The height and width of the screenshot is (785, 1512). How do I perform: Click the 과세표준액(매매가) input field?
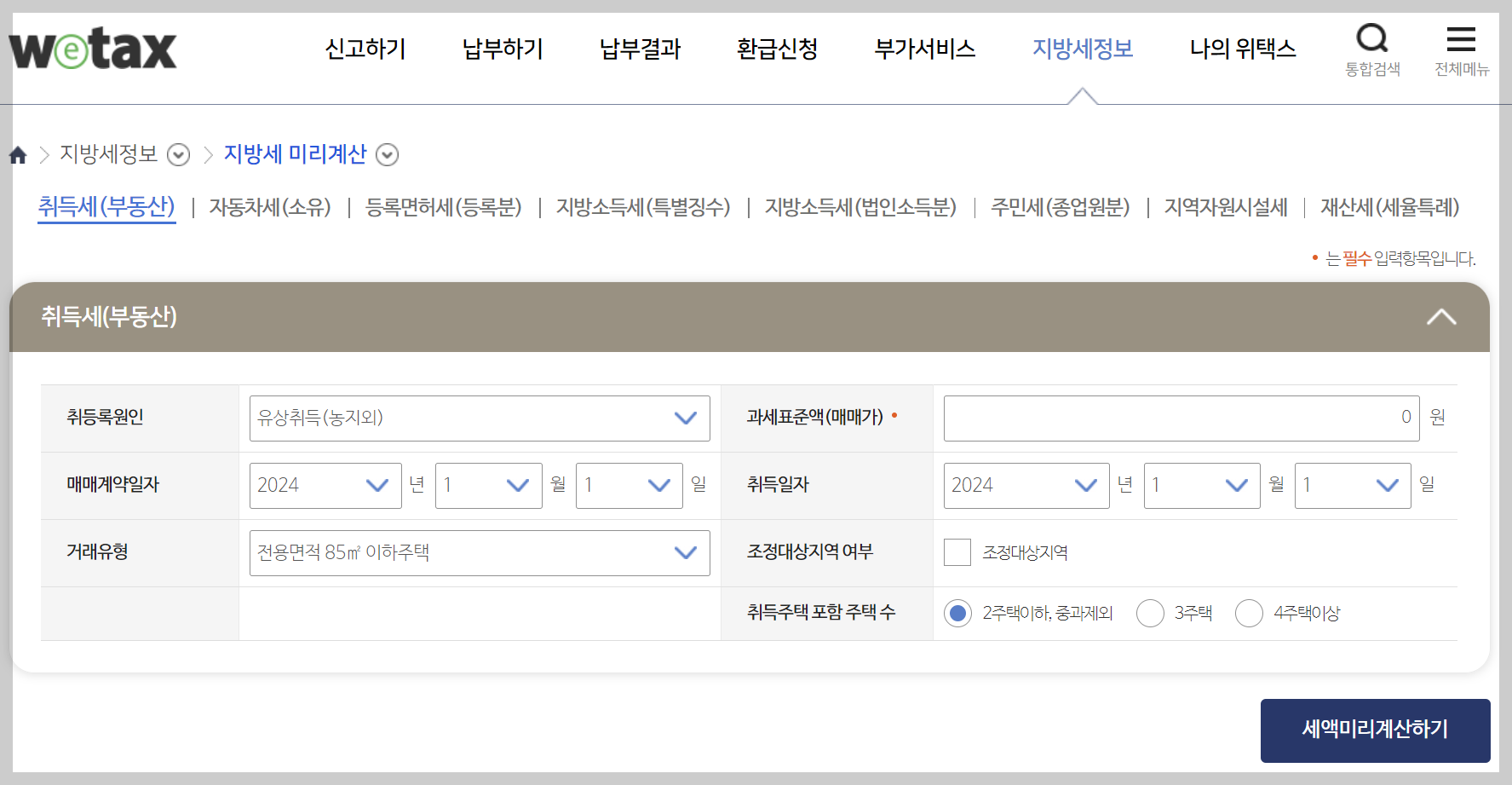click(1181, 418)
